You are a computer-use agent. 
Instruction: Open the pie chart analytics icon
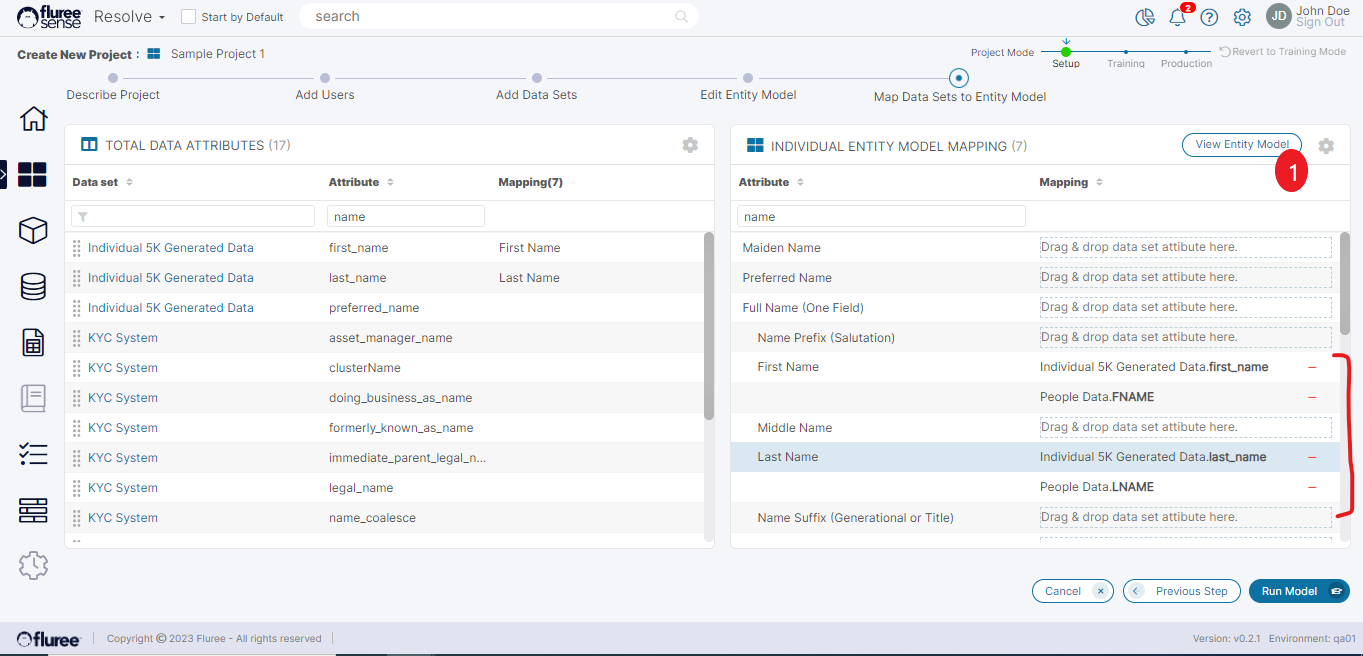pyautogui.click(x=1145, y=17)
